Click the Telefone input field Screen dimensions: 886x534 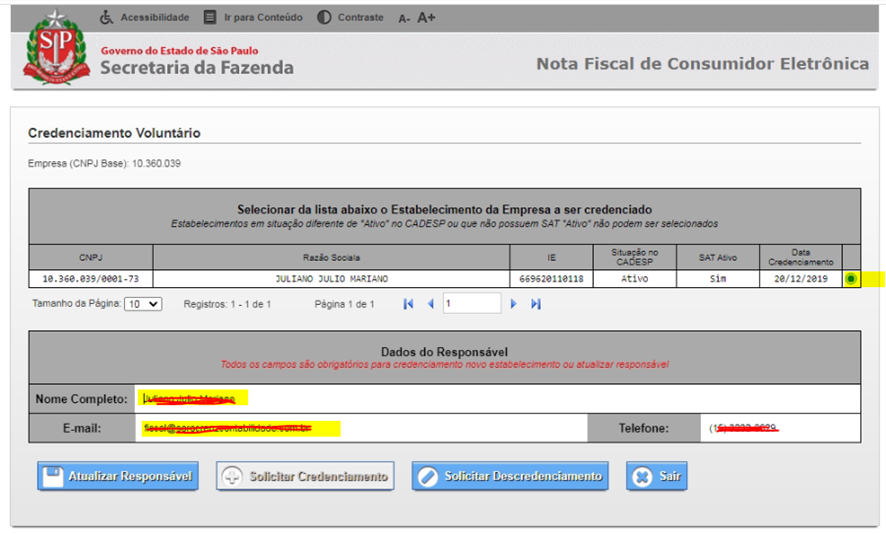point(780,429)
